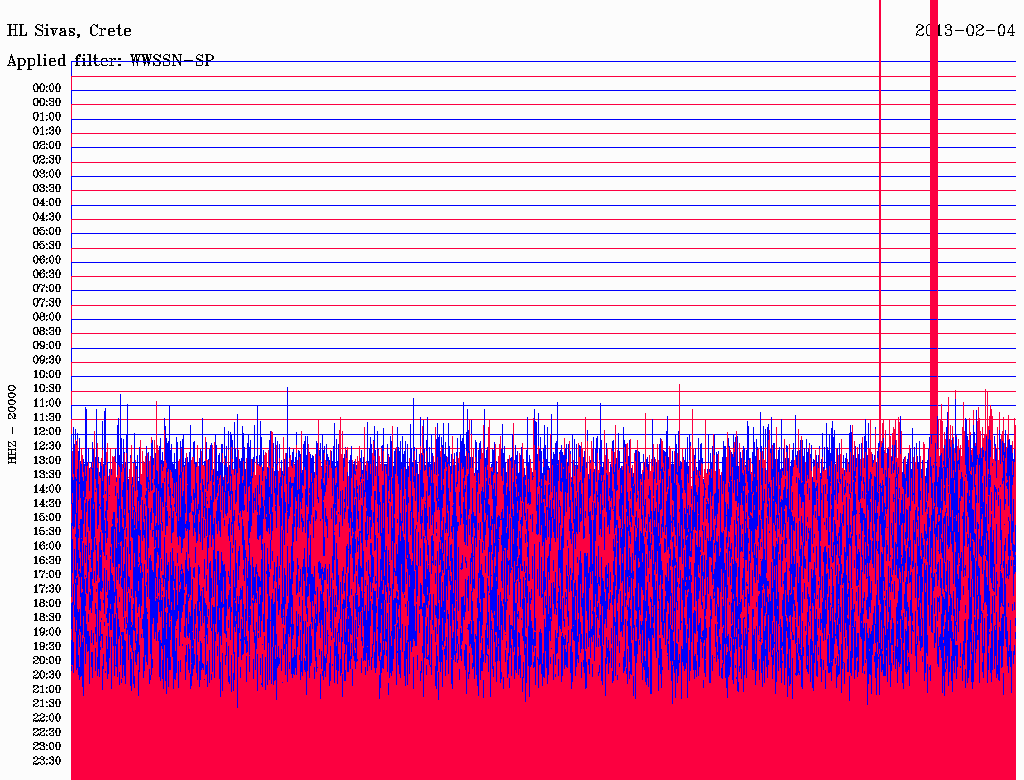
Task: Click the 19:30 time label
Action: pos(47,647)
